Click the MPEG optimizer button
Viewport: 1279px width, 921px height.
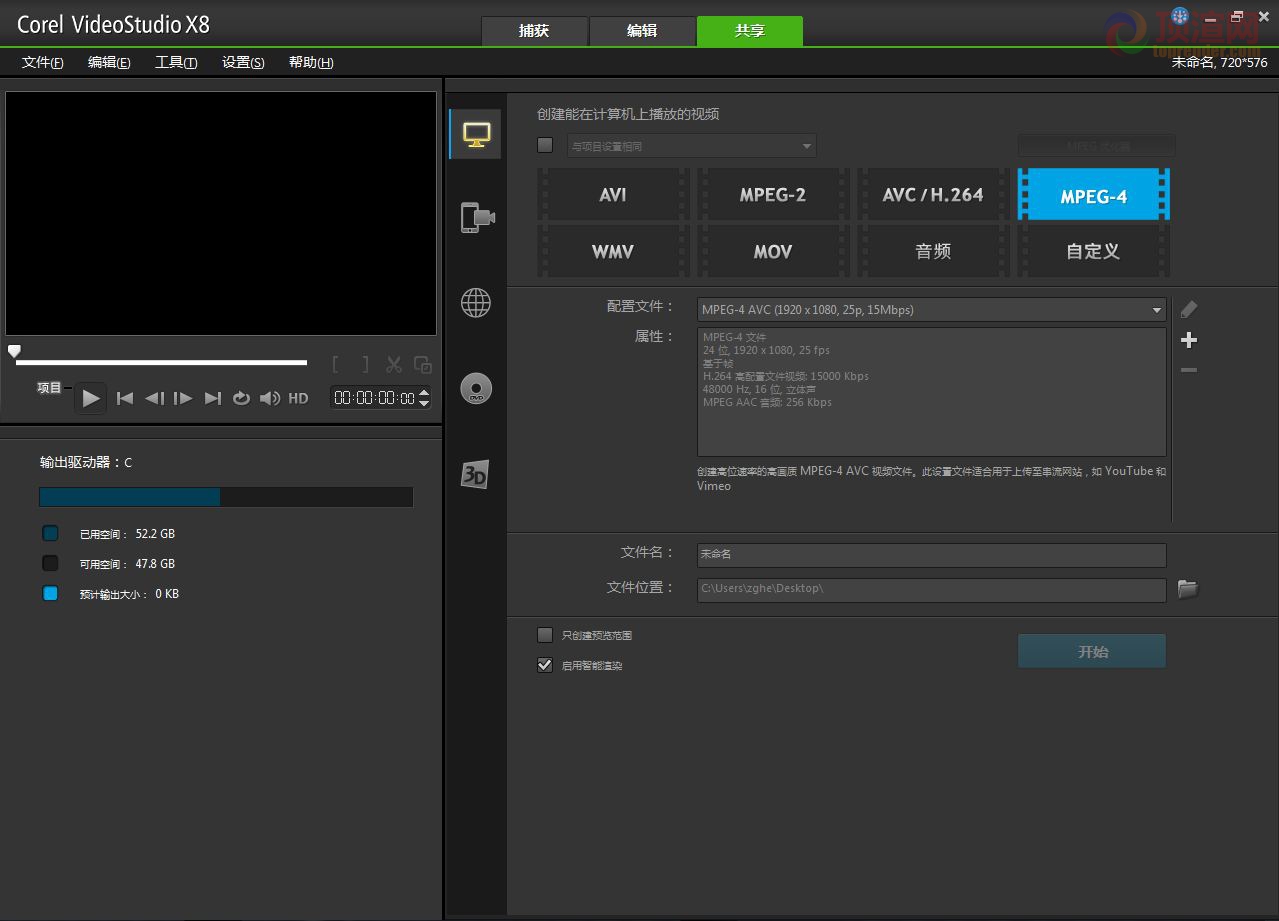coord(1097,146)
